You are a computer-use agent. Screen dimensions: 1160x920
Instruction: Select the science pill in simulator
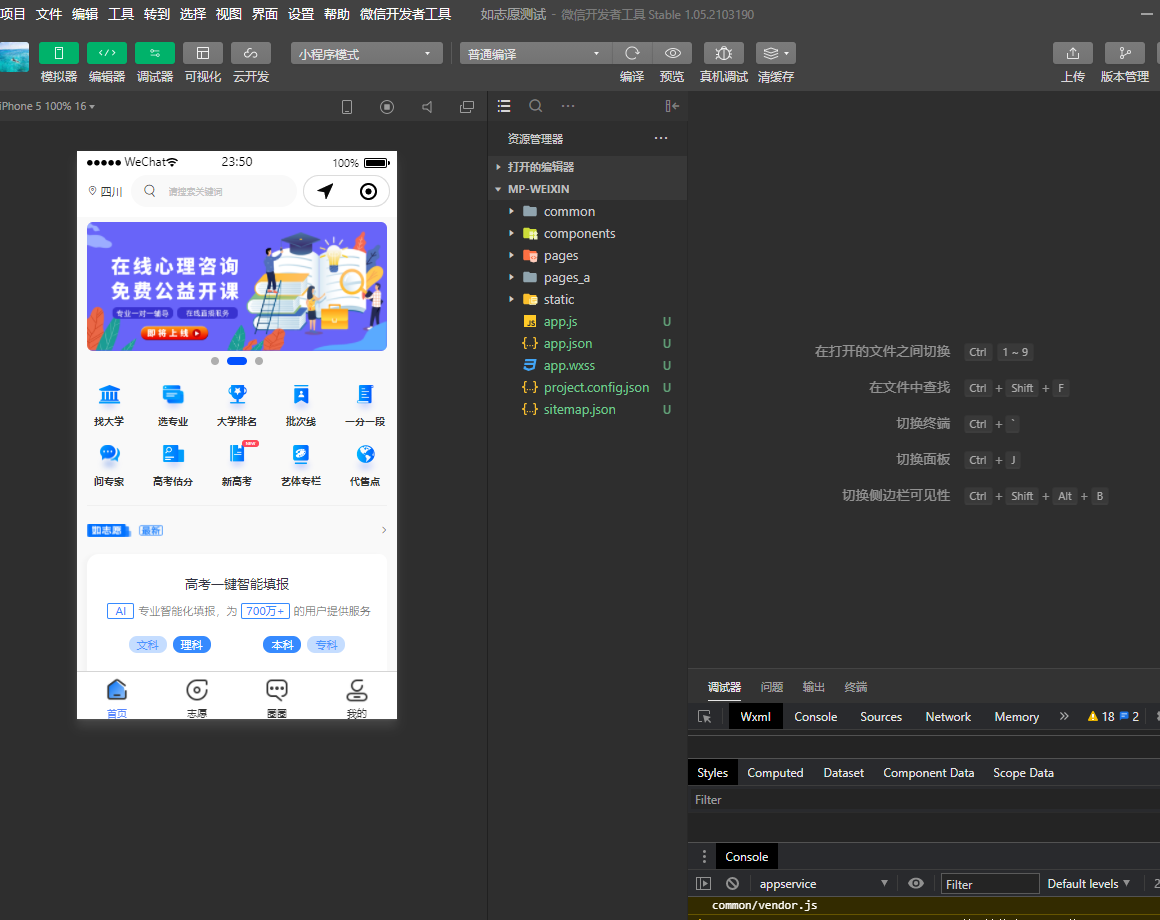[192, 645]
